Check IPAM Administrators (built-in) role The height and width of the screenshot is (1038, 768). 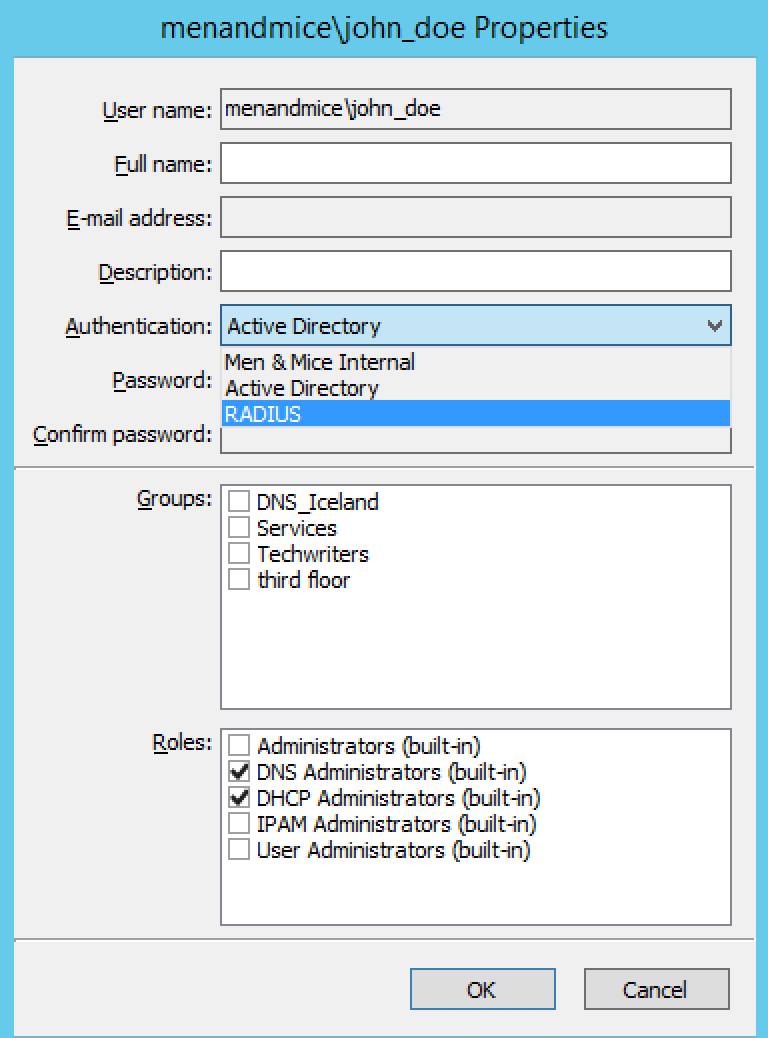click(x=239, y=824)
